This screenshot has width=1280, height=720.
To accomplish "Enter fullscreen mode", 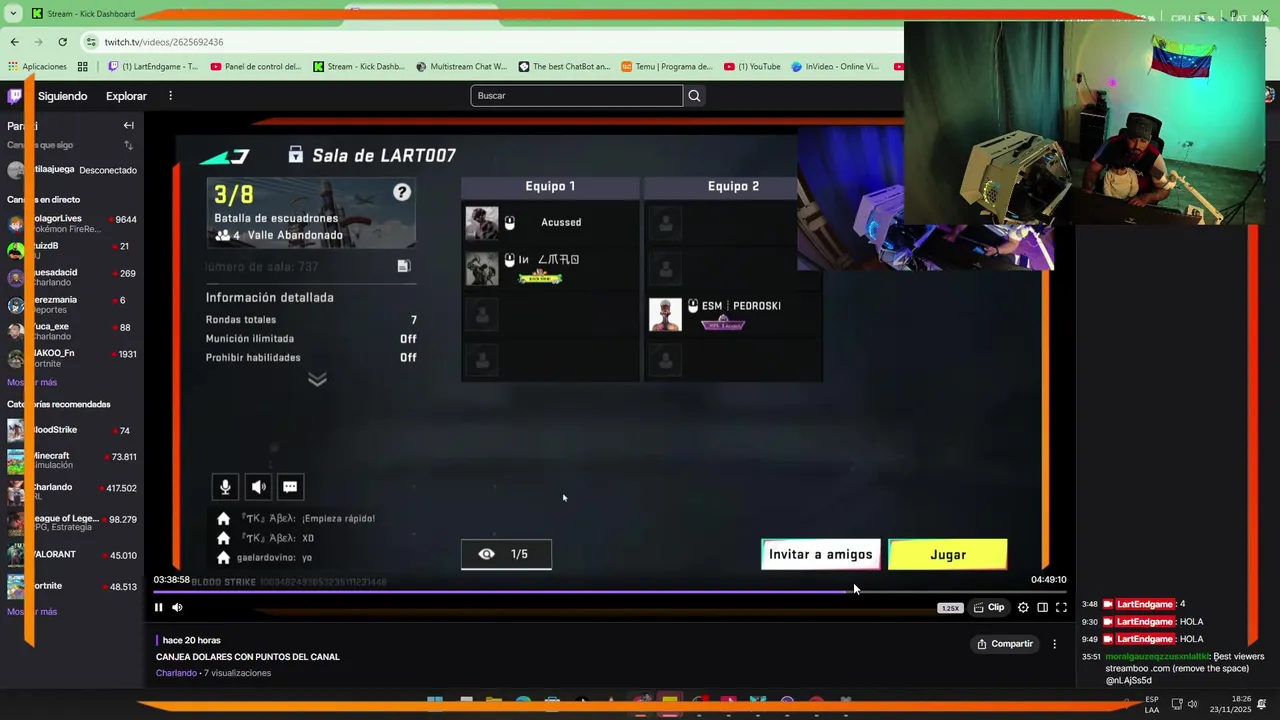I will [1061, 607].
